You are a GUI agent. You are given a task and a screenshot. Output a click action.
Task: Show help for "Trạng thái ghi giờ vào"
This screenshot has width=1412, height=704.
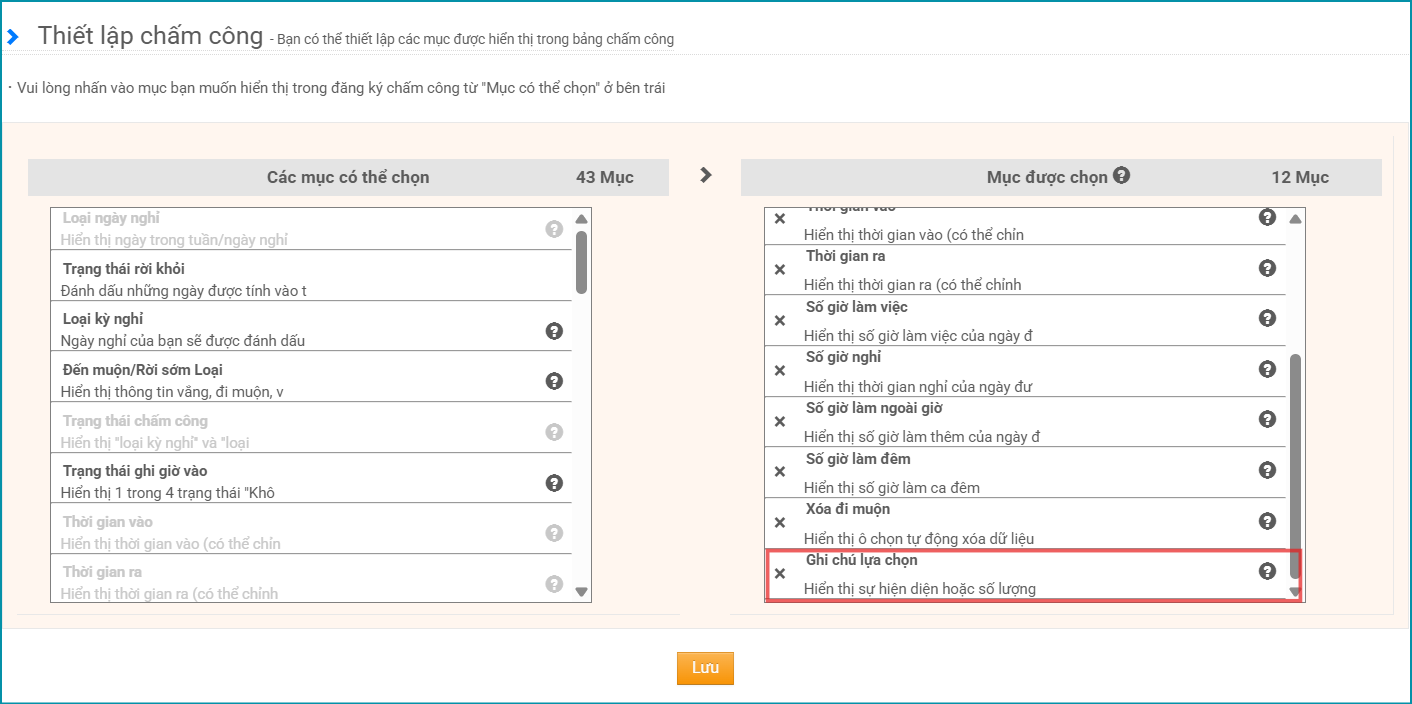(554, 482)
